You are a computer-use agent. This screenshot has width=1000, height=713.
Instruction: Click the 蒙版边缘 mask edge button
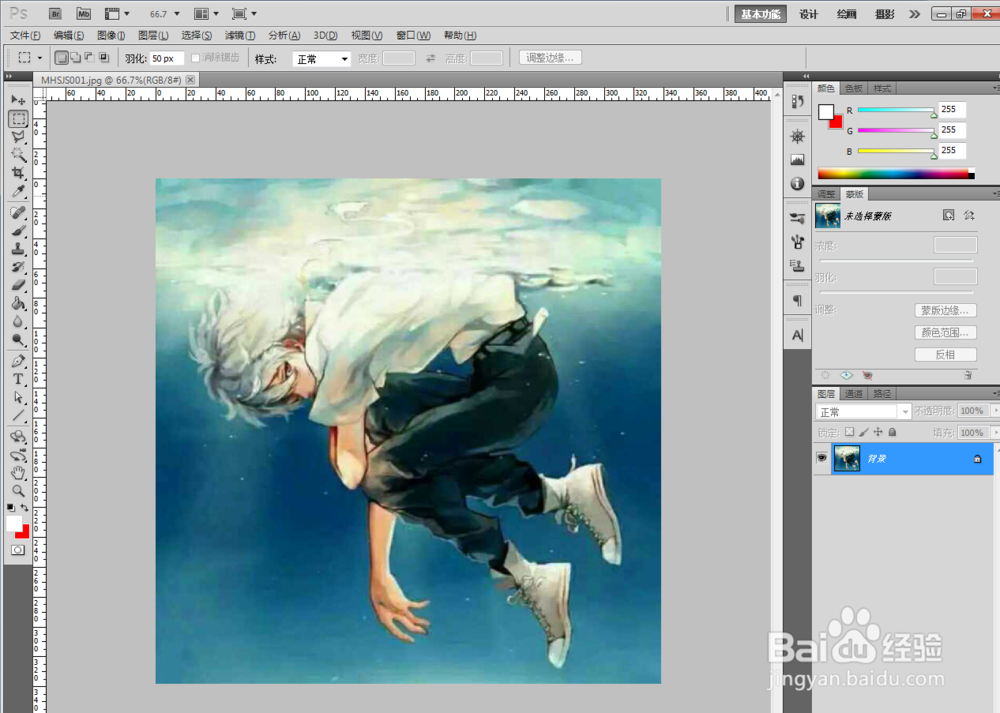(945, 310)
